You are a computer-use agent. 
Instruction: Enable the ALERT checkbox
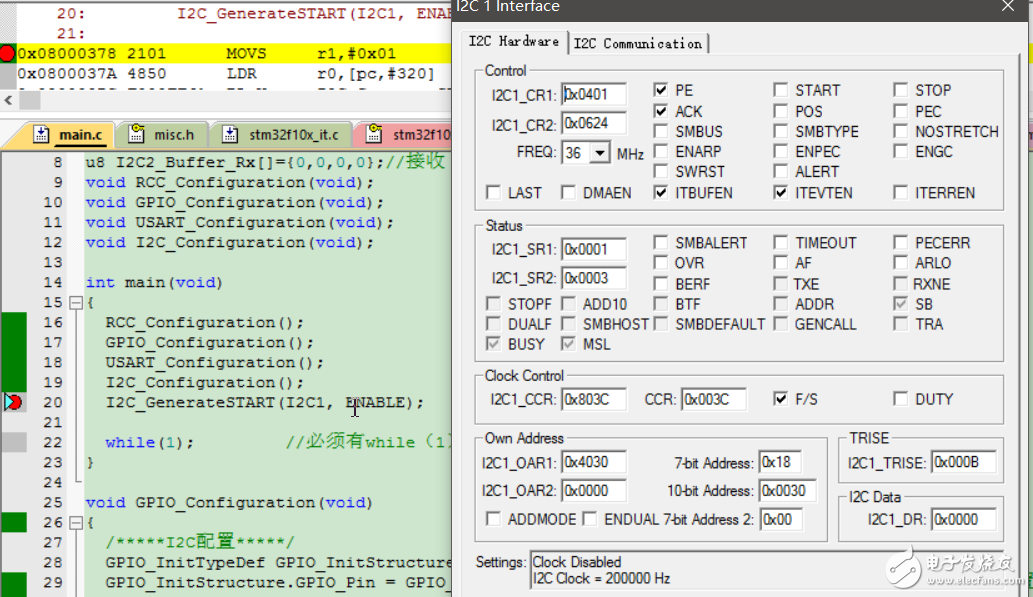(781, 171)
